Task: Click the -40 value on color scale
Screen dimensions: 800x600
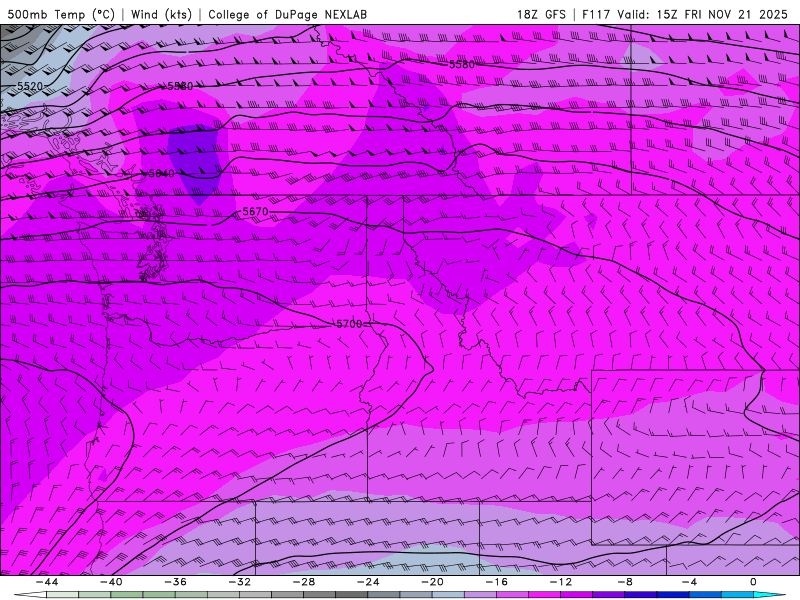Action: click(x=111, y=582)
